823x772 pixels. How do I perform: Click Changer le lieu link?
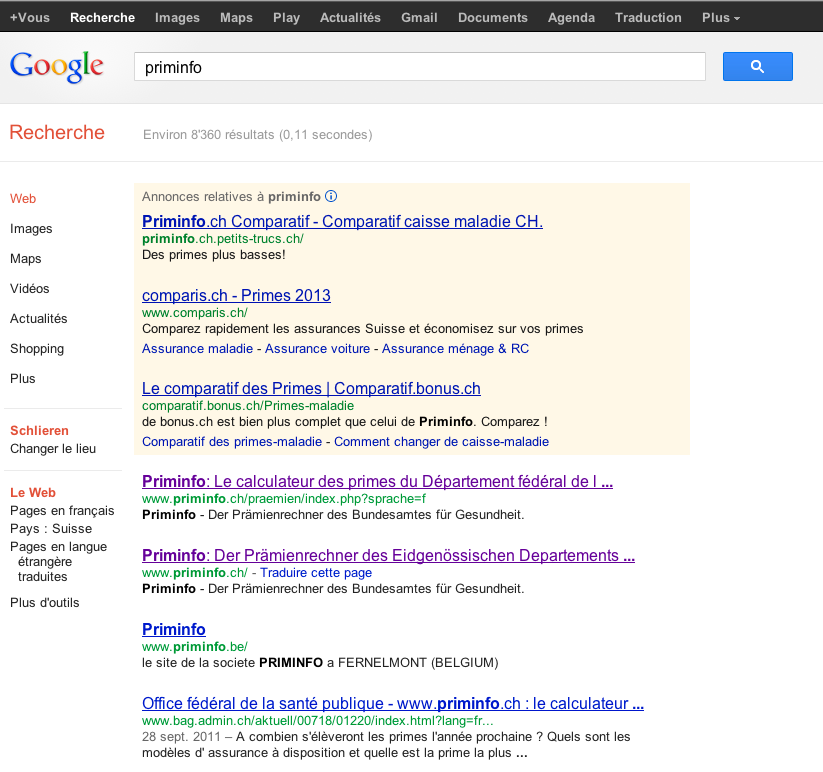click(x=52, y=449)
